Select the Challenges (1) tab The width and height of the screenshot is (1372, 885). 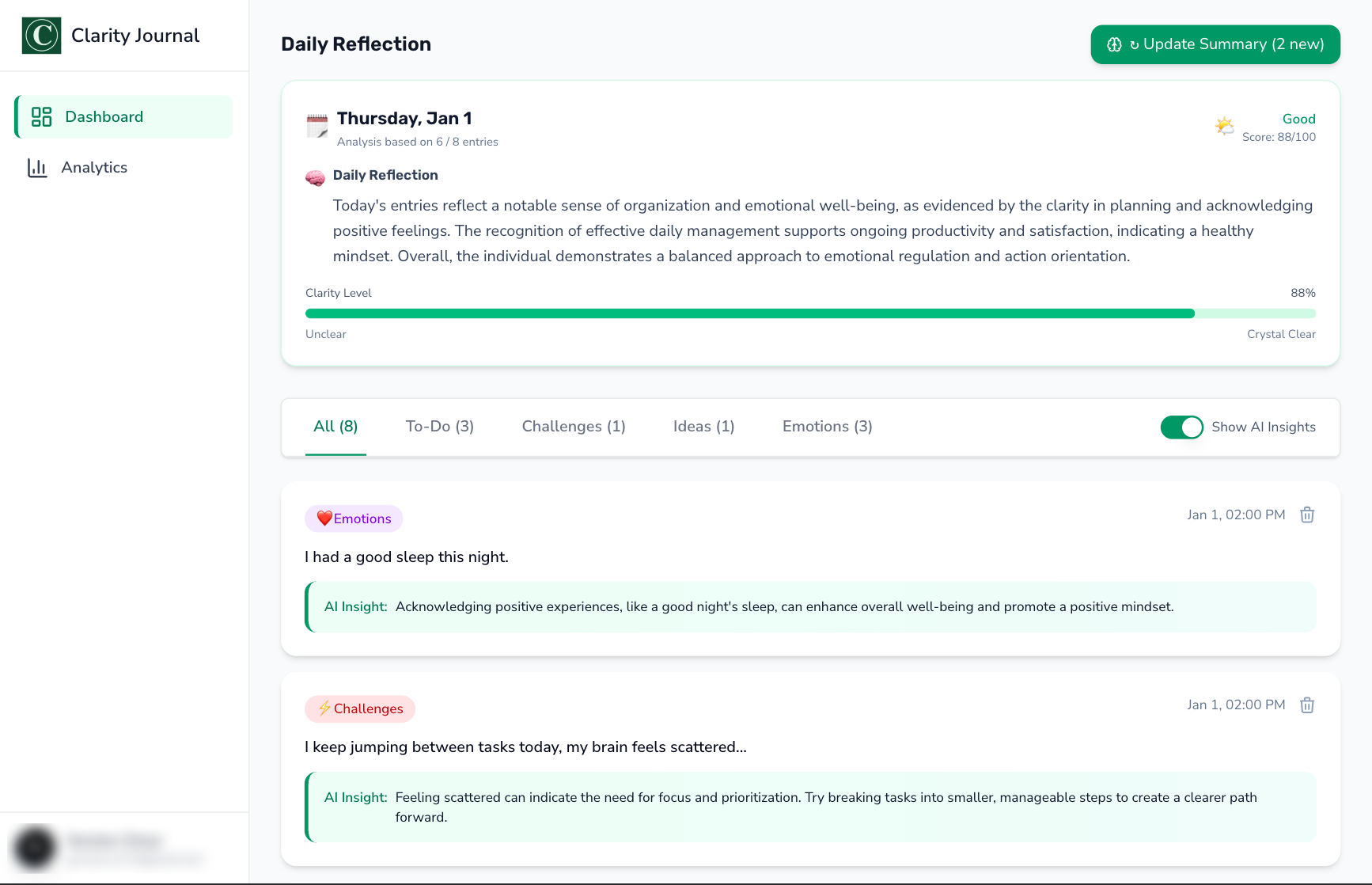click(574, 427)
